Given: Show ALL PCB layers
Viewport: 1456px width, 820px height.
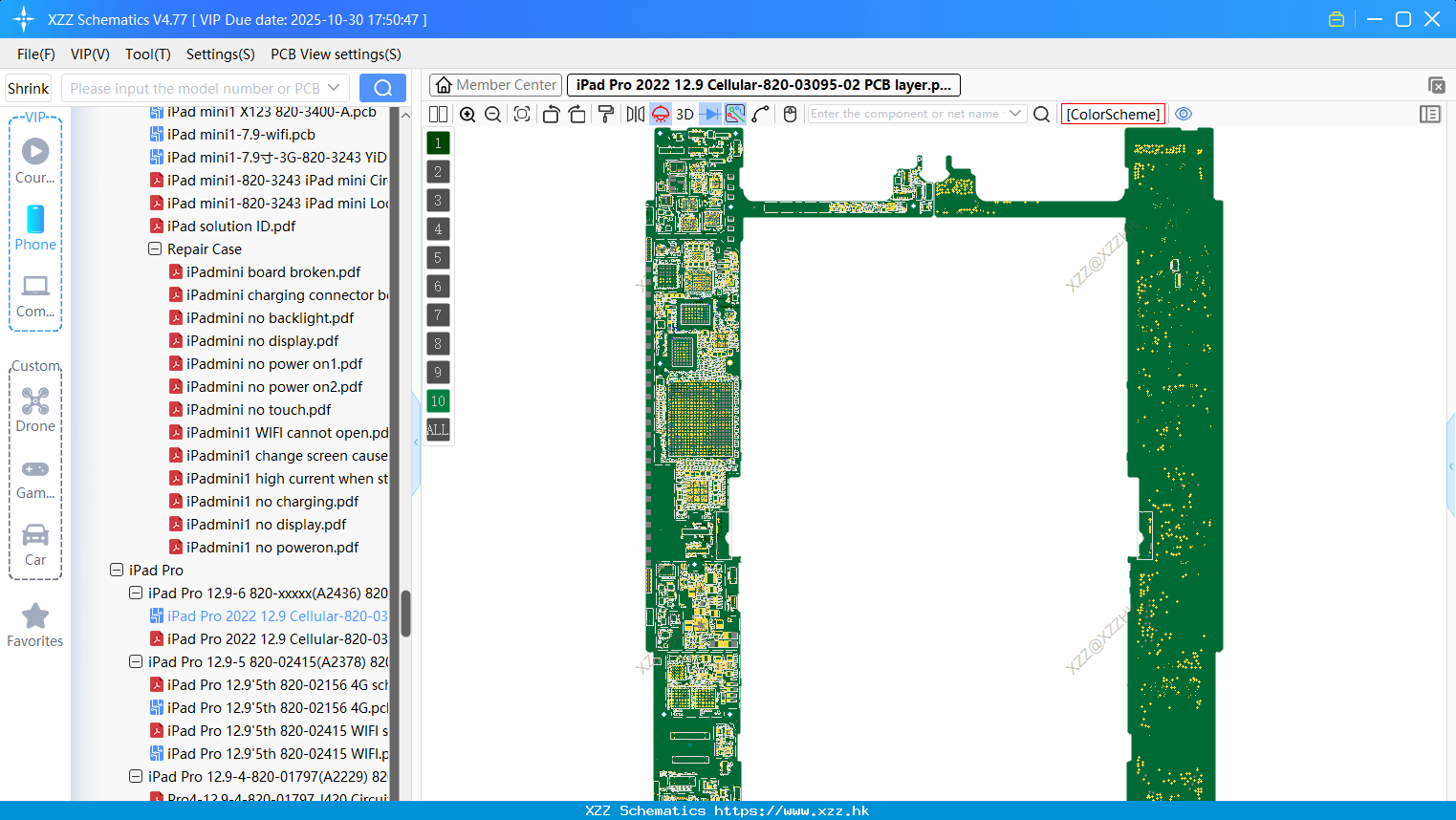Looking at the screenshot, I should point(438,430).
